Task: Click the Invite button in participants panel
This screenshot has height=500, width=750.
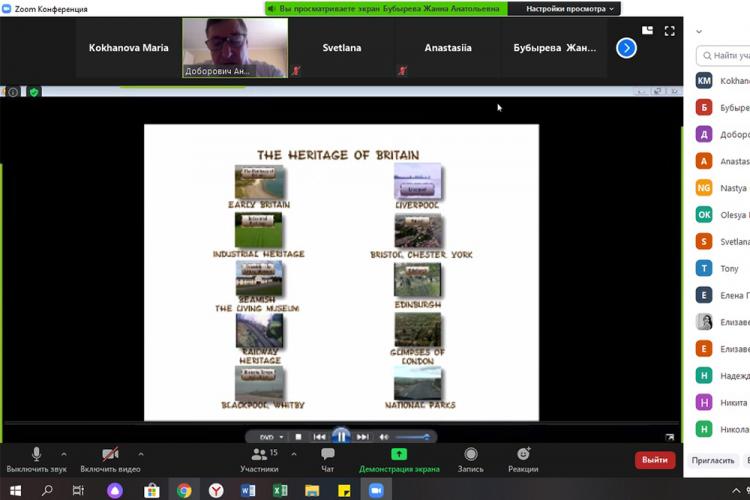Action: click(712, 461)
